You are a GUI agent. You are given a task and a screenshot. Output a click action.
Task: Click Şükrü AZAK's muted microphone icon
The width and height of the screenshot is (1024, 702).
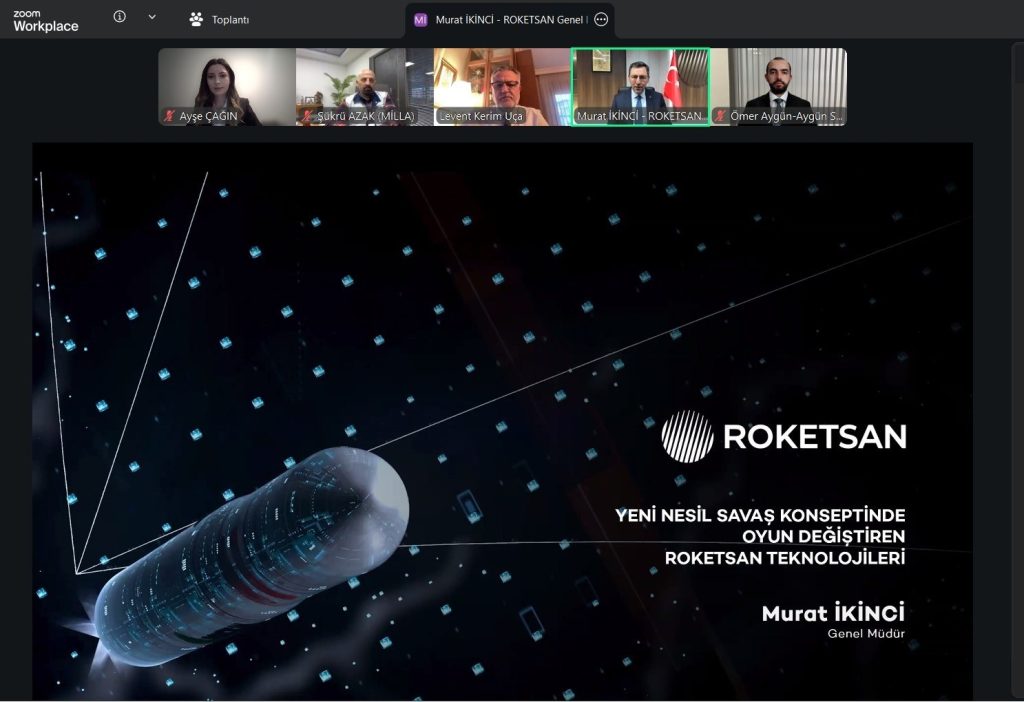307,117
